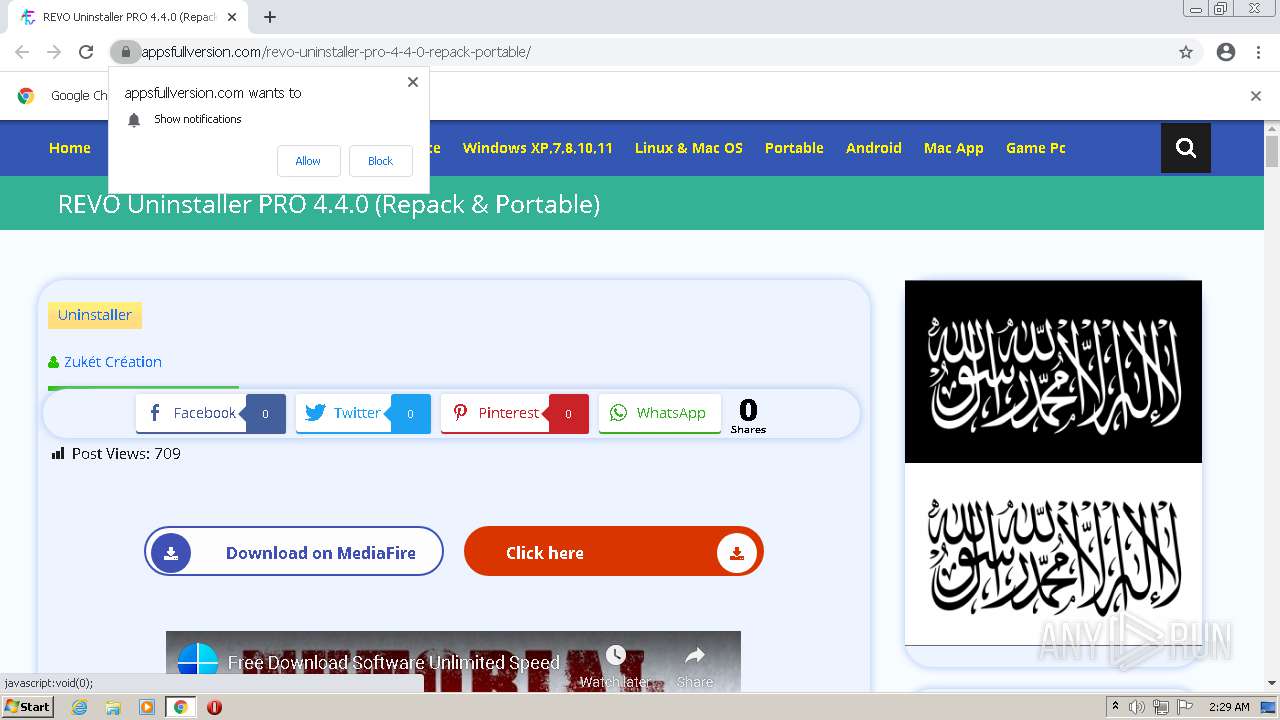This screenshot has width=1280, height=720.
Task: Share the post via WhatsApp
Action: point(660,413)
